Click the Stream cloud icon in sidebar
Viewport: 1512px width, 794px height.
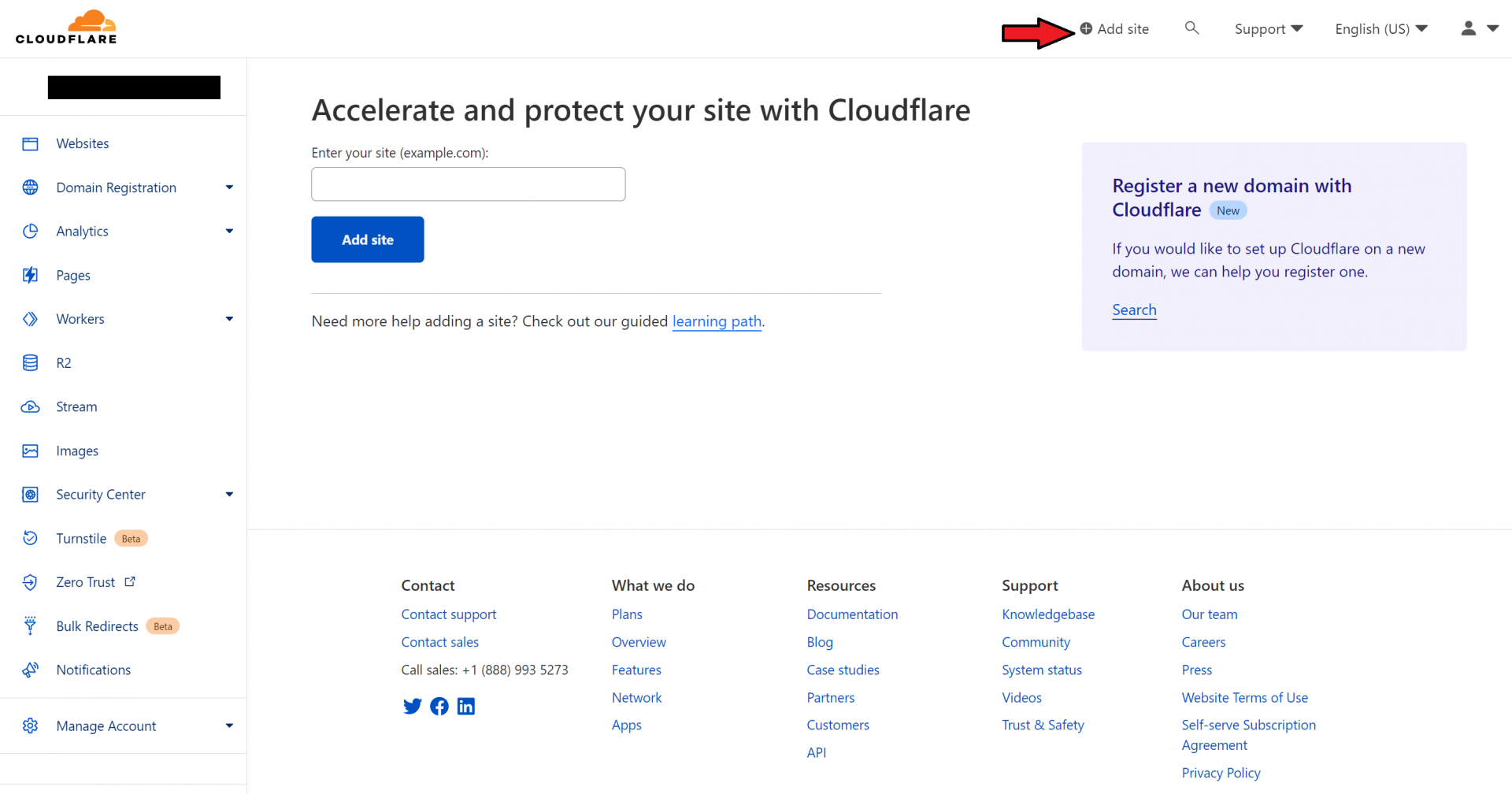tap(31, 407)
